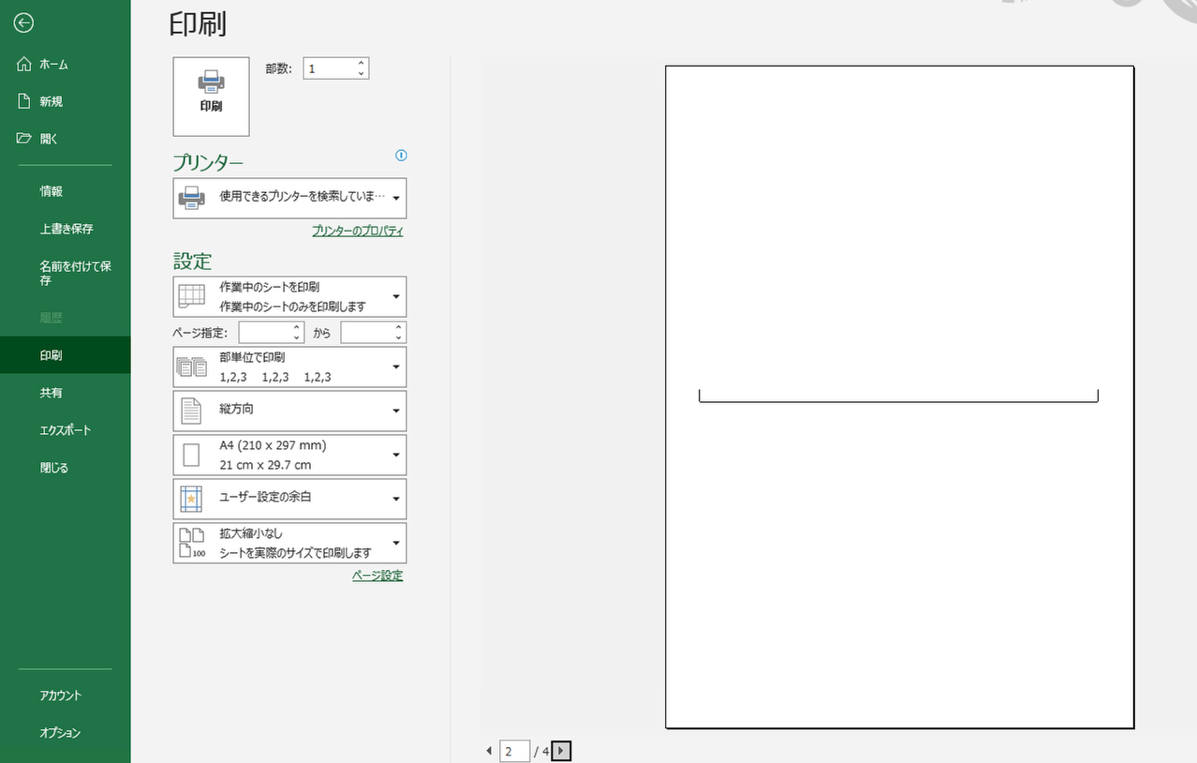
Task: Expand the printer selection dropdown
Action: click(290, 198)
